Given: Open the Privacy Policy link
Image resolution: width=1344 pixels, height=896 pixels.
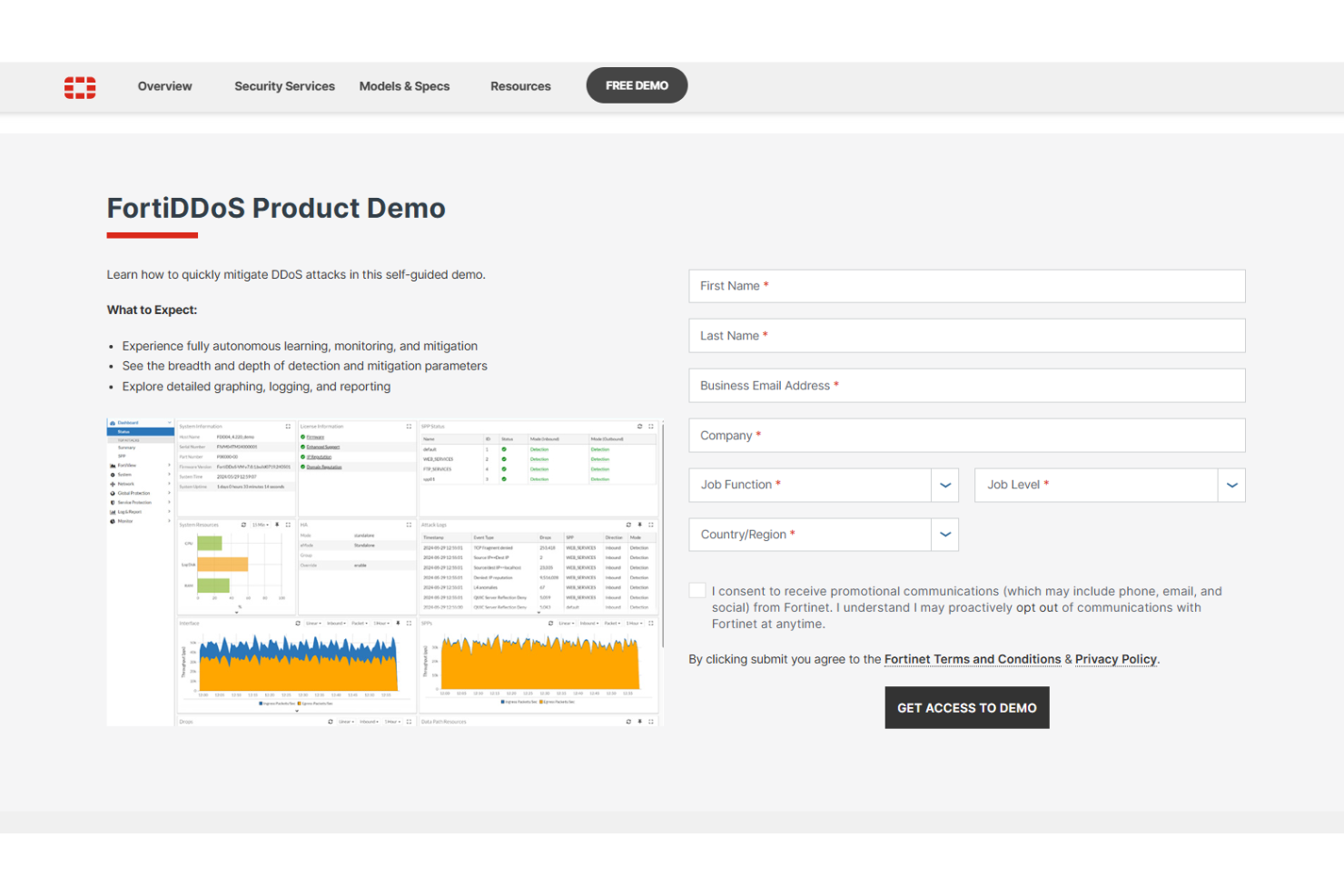Looking at the screenshot, I should 1116,659.
